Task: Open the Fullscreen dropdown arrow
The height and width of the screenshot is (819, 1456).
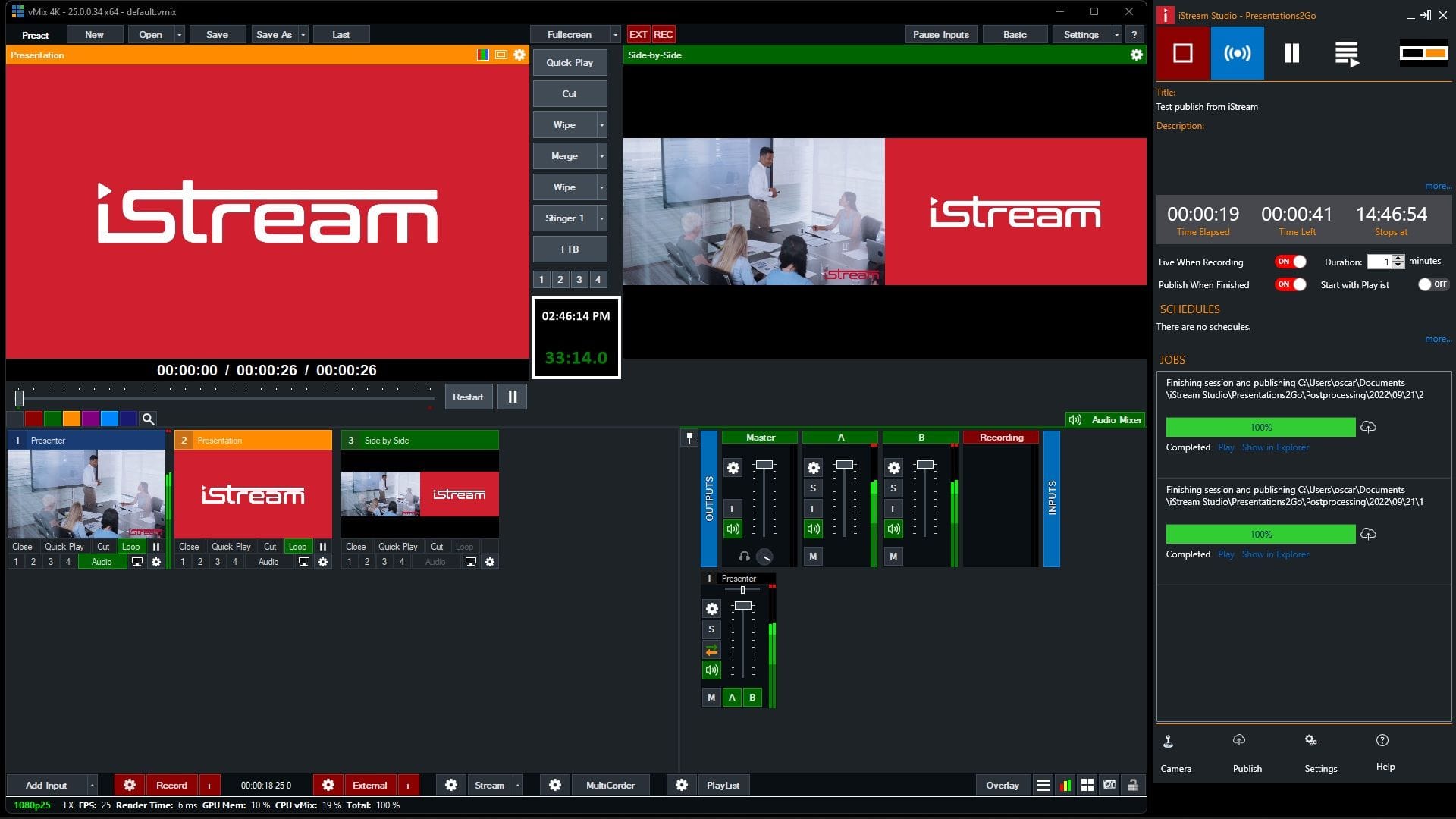Action: click(x=615, y=35)
